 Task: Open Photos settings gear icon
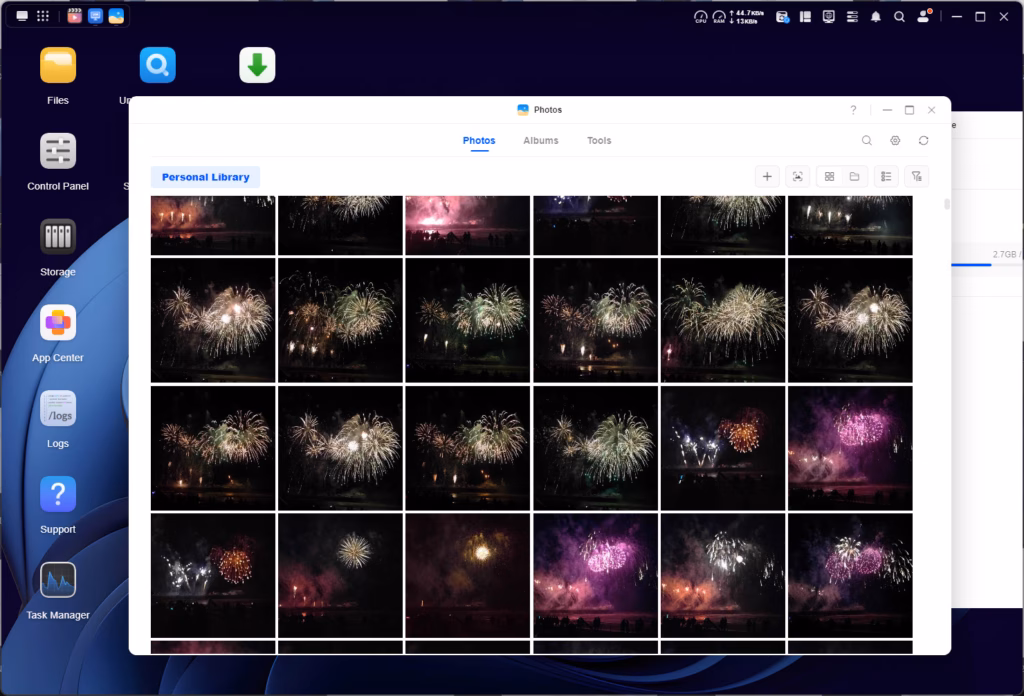[x=895, y=141]
